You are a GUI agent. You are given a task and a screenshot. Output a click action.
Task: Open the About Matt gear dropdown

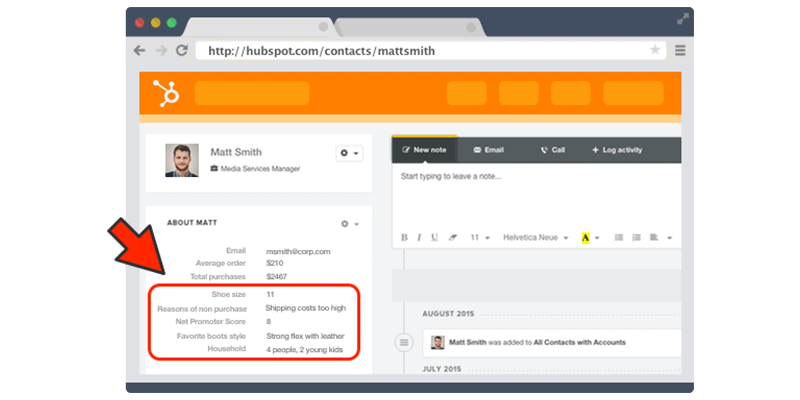(350, 224)
